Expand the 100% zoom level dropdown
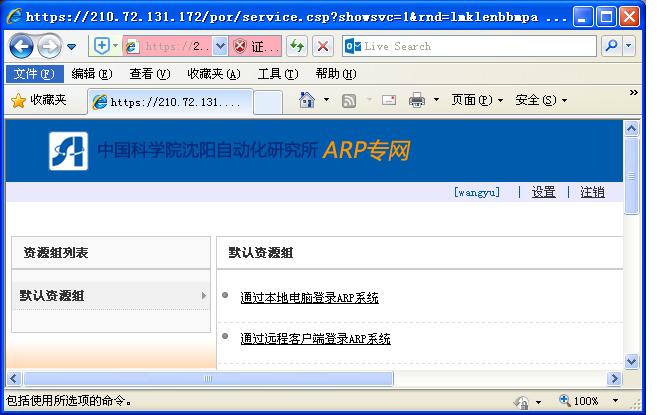This screenshot has height=415, width=667. coord(612,401)
